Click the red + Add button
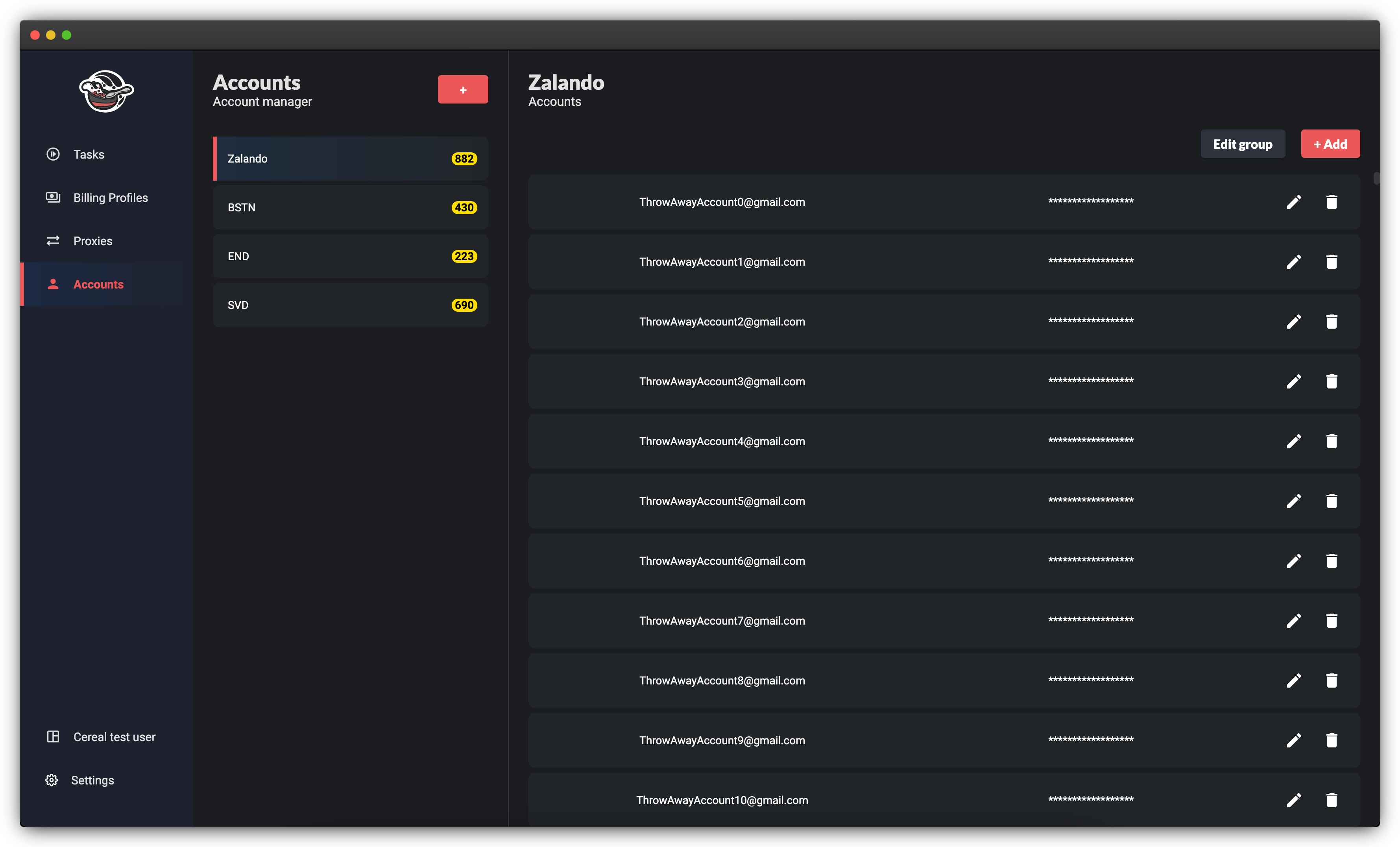The height and width of the screenshot is (847, 1400). click(1330, 144)
